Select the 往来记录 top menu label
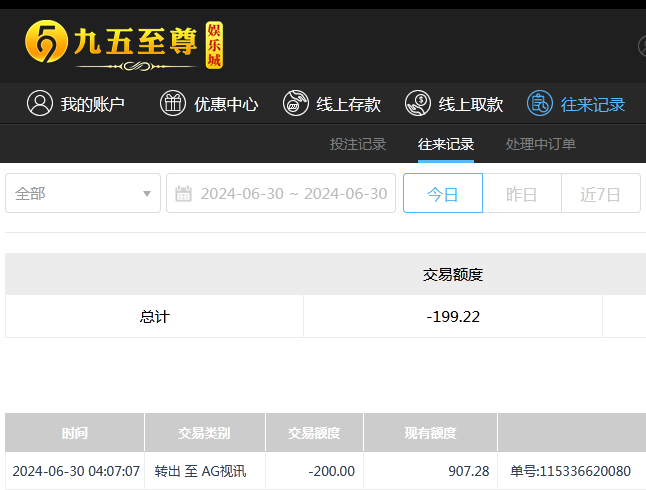 [x=593, y=104]
